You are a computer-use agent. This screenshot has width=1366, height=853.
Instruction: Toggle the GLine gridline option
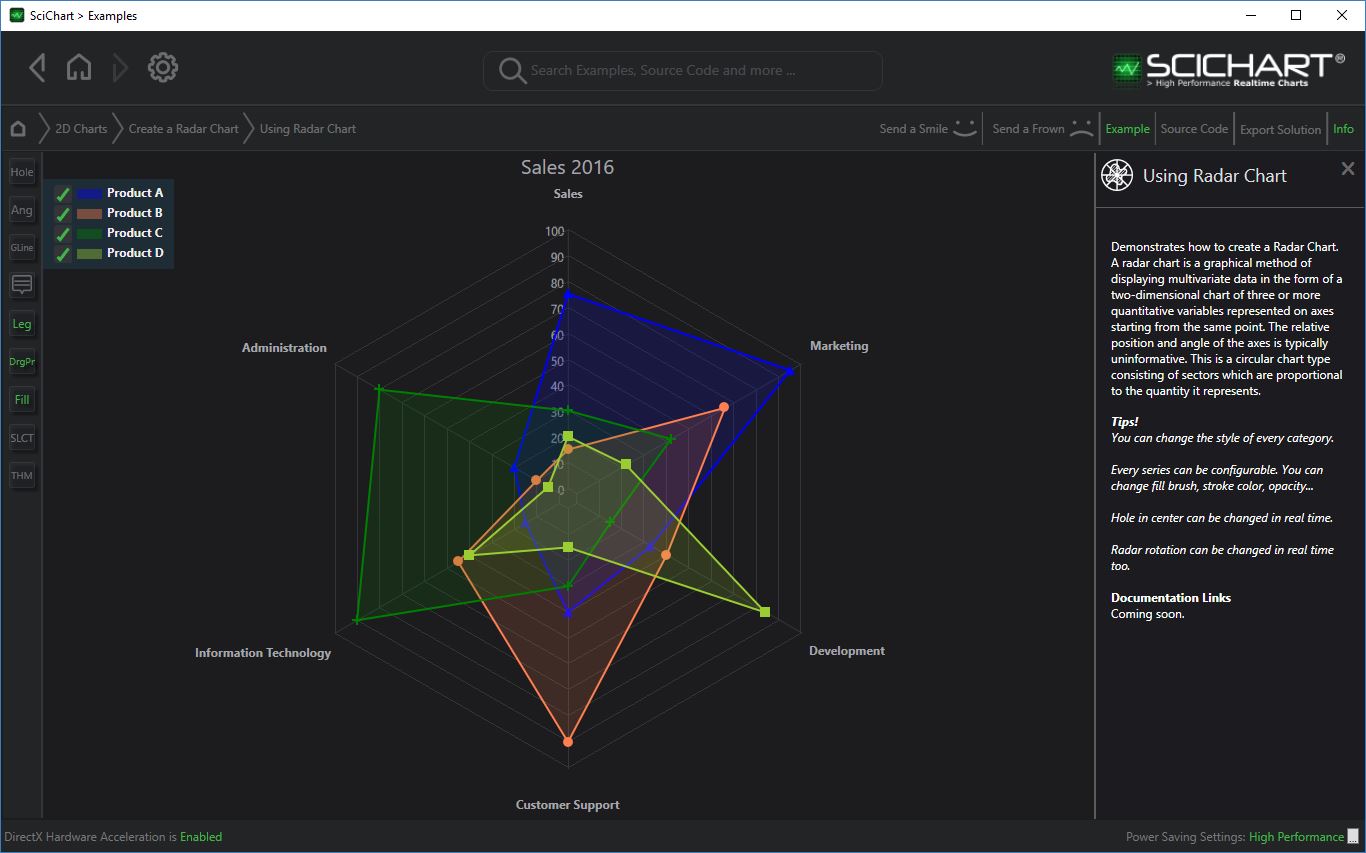[x=22, y=247]
